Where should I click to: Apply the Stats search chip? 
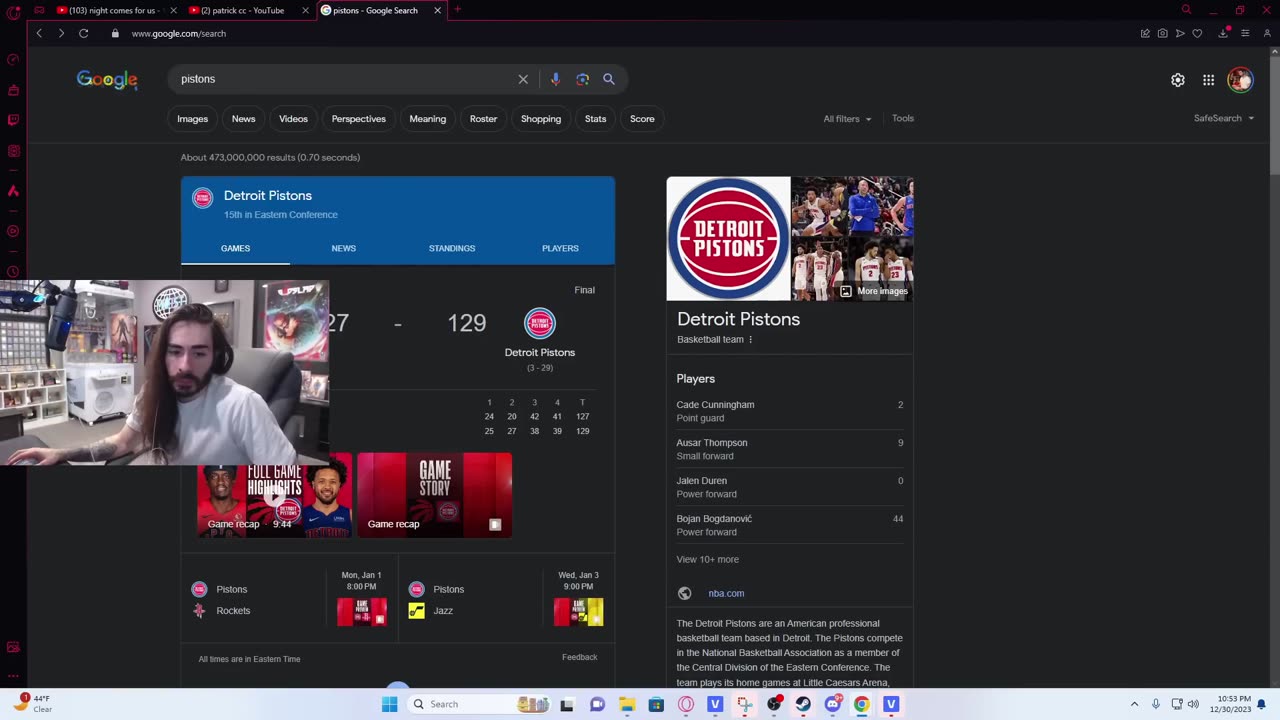coord(596,119)
